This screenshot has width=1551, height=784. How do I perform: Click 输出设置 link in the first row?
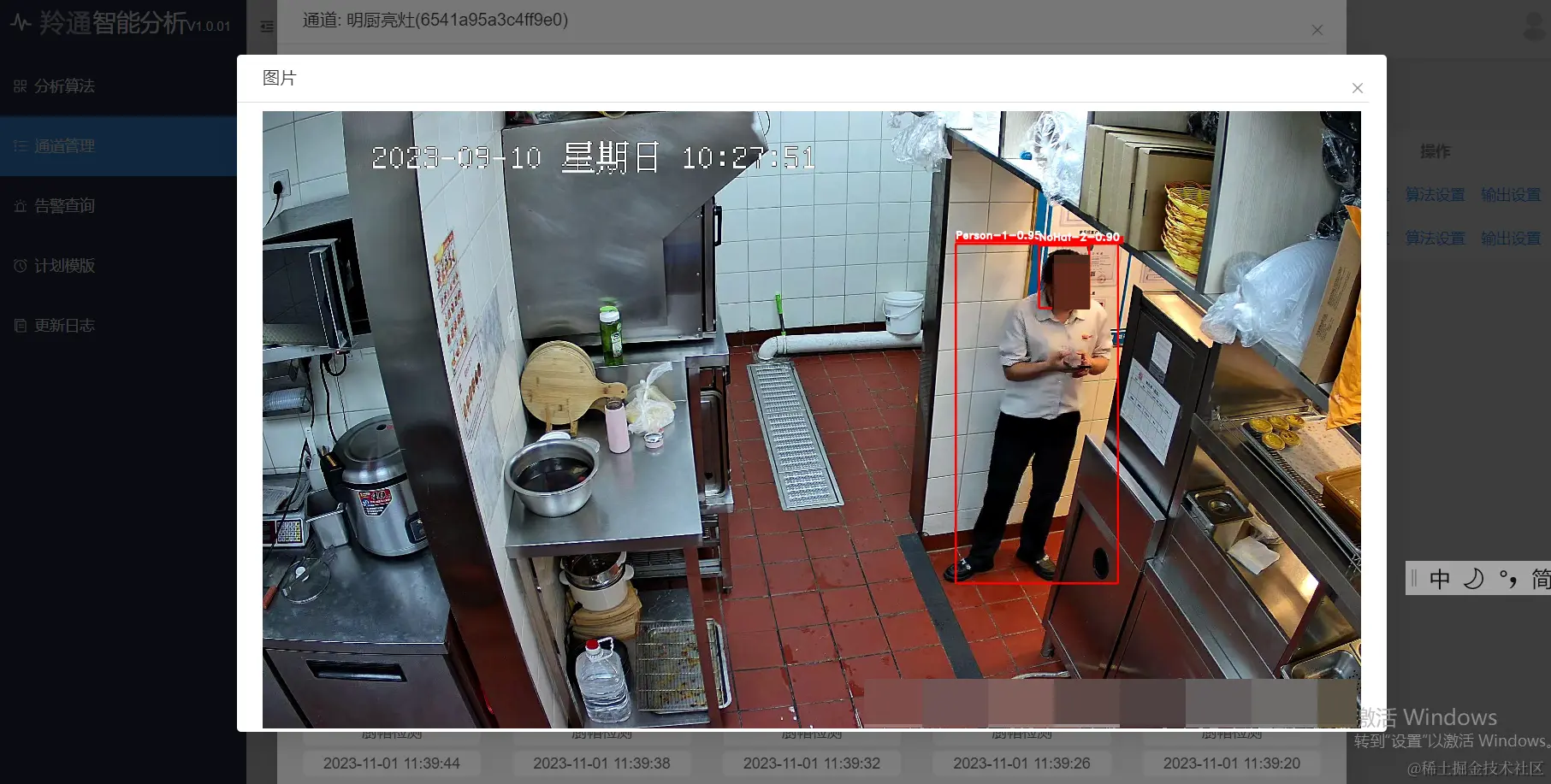click(x=1511, y=195)
